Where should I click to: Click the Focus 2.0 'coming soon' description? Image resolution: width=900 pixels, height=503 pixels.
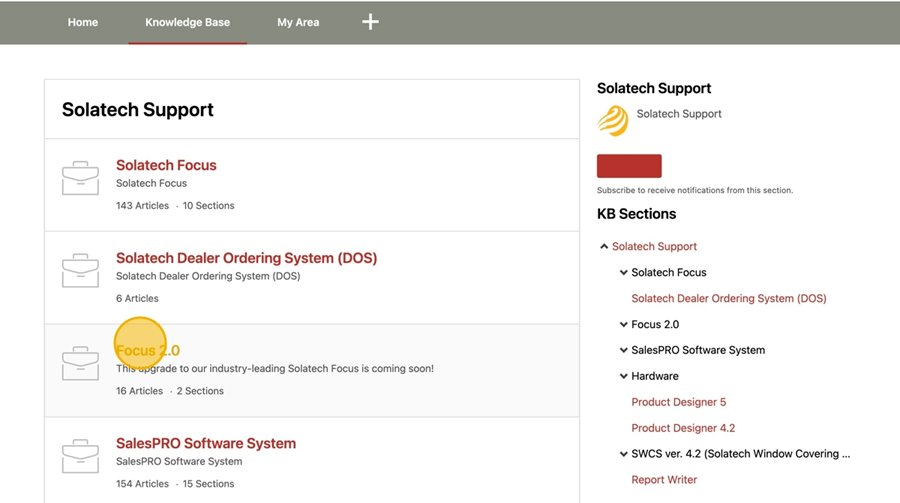click(275, 369)
